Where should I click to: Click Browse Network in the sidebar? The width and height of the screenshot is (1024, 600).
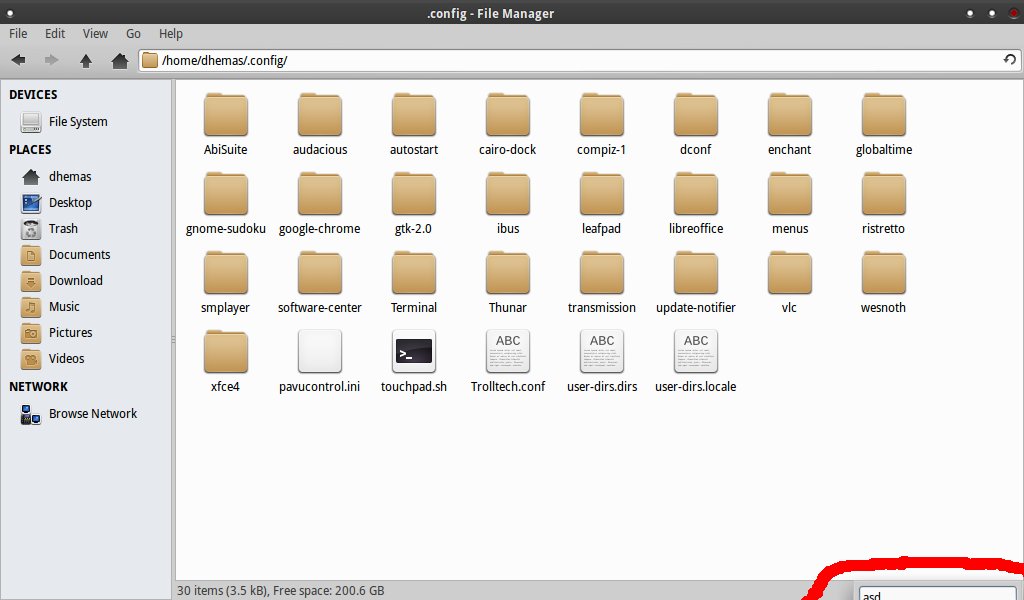(92, 413)
